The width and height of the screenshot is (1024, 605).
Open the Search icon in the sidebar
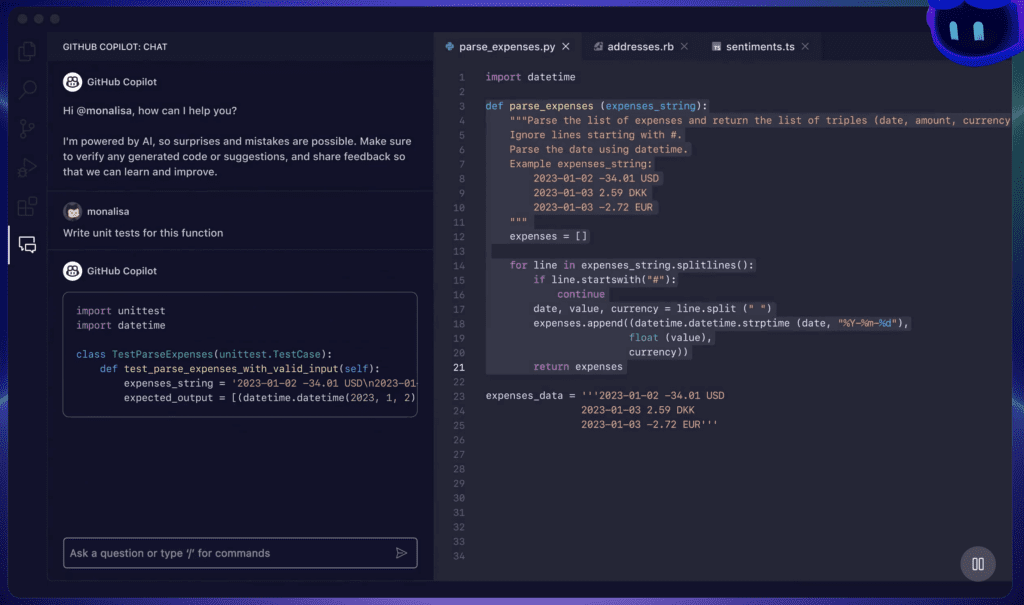click(27, 89)
